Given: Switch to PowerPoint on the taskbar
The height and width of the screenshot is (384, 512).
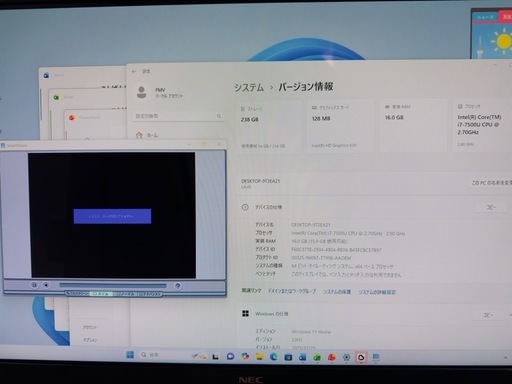Looking at the screenshot, I should click(331, 357).
